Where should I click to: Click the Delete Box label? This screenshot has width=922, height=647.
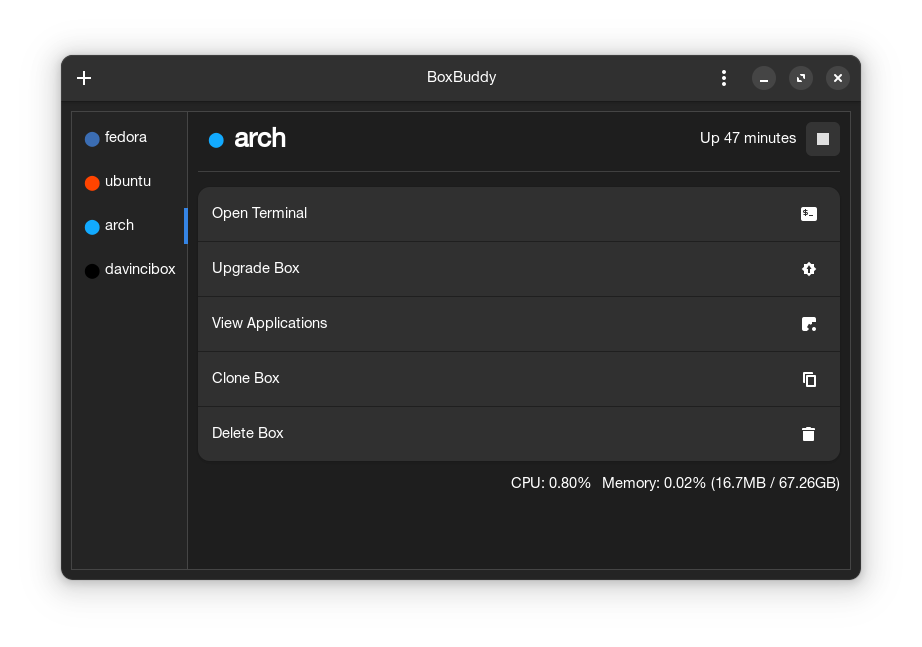tap(247, 433)
